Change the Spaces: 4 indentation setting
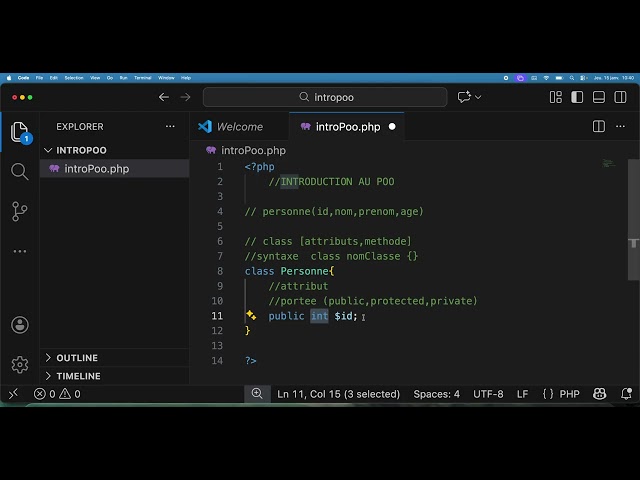640x480 pixels. pyautogui.click(x=436, y=394)
